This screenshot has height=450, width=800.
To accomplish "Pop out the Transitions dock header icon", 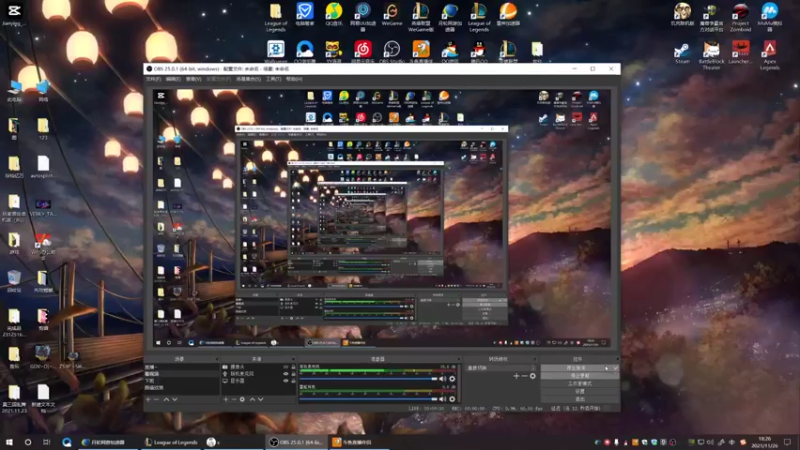I will click(x=535, y=359).
